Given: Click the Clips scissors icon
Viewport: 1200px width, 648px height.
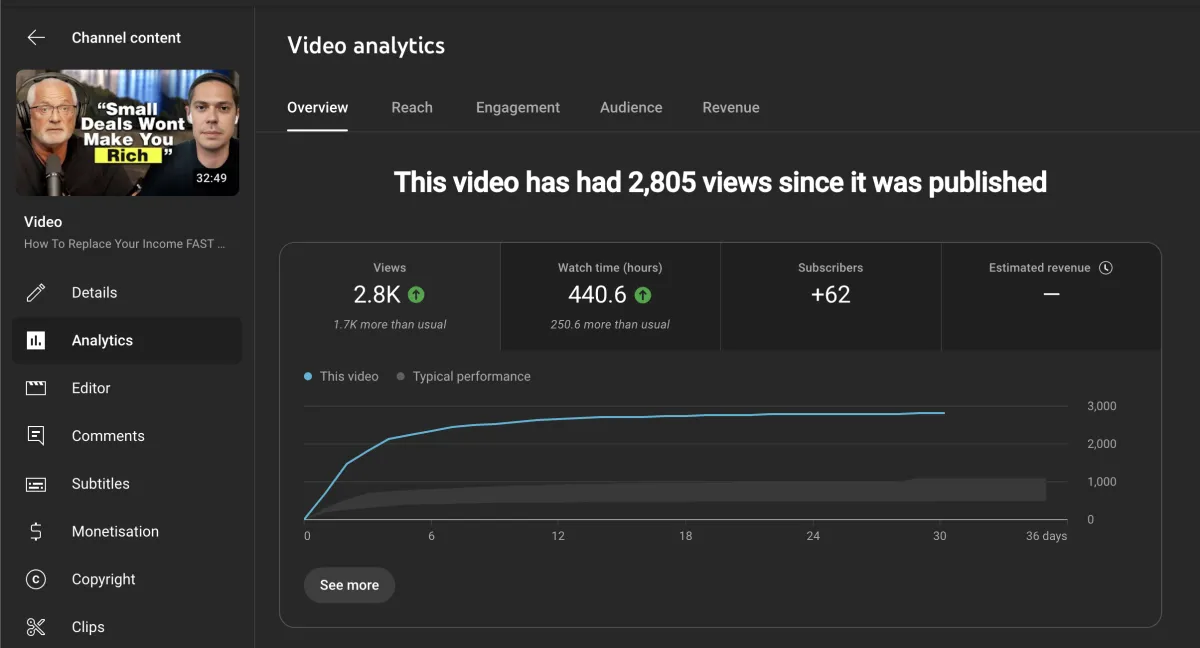Looking at the screenshot, I should (x=36, y=627).
